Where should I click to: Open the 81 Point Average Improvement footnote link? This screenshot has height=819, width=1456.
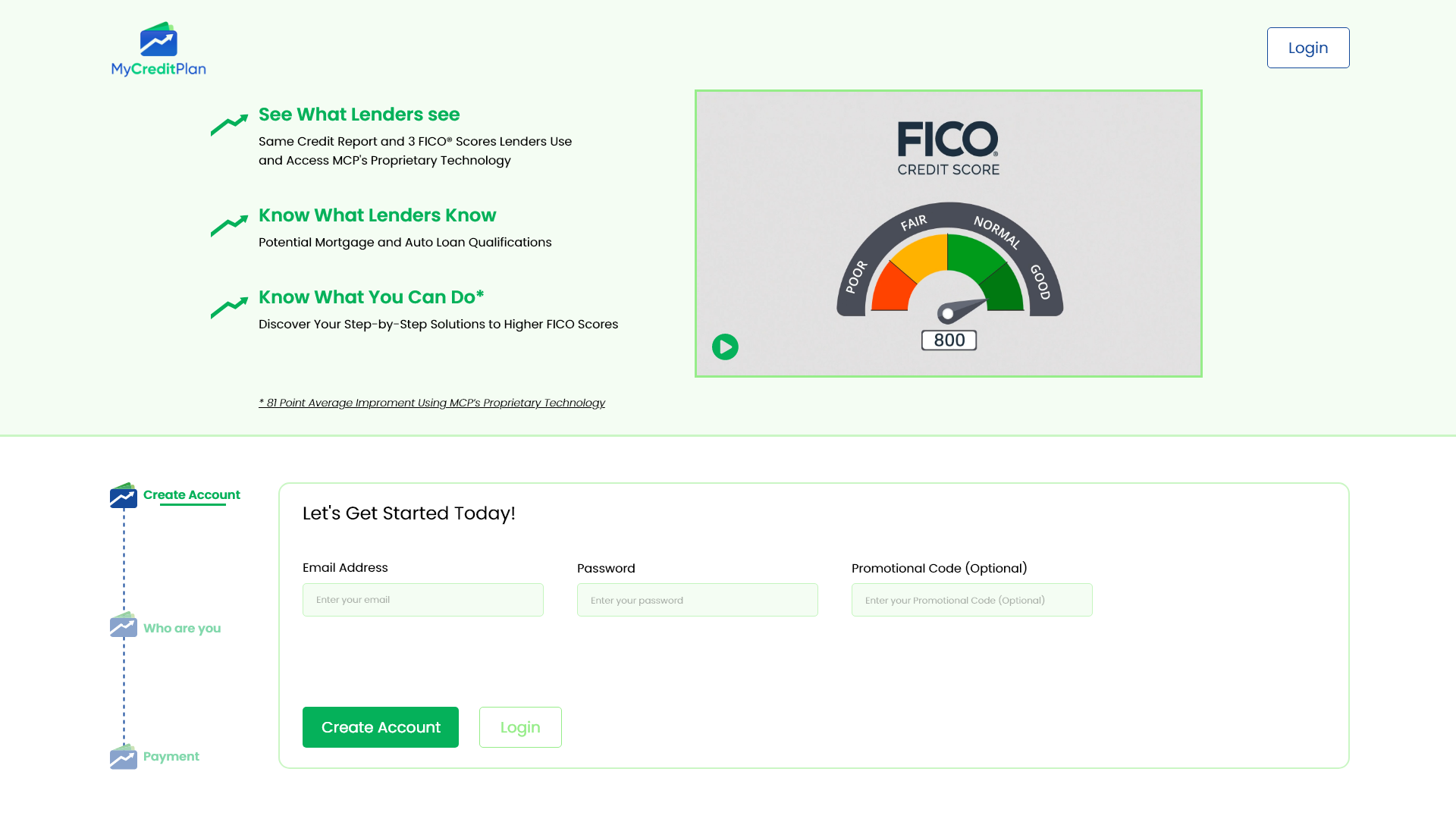[x=431, y=403]
